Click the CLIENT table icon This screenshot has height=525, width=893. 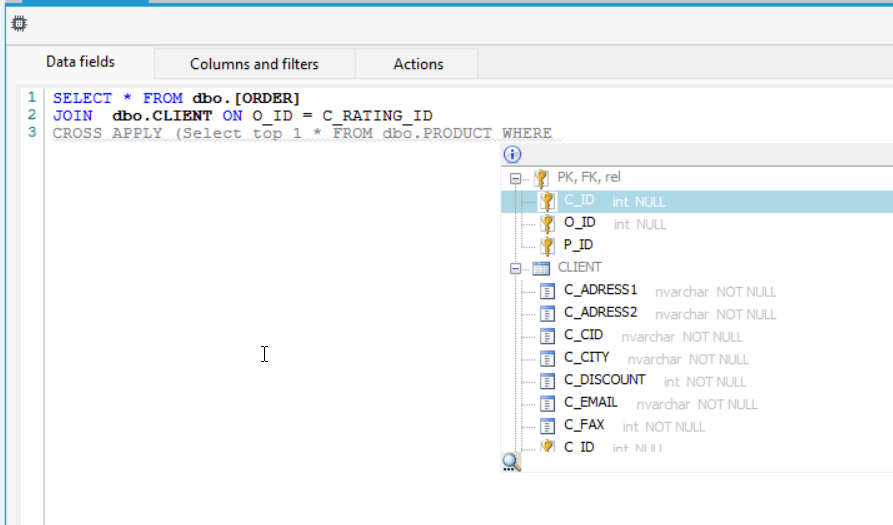tap(541, 268)
